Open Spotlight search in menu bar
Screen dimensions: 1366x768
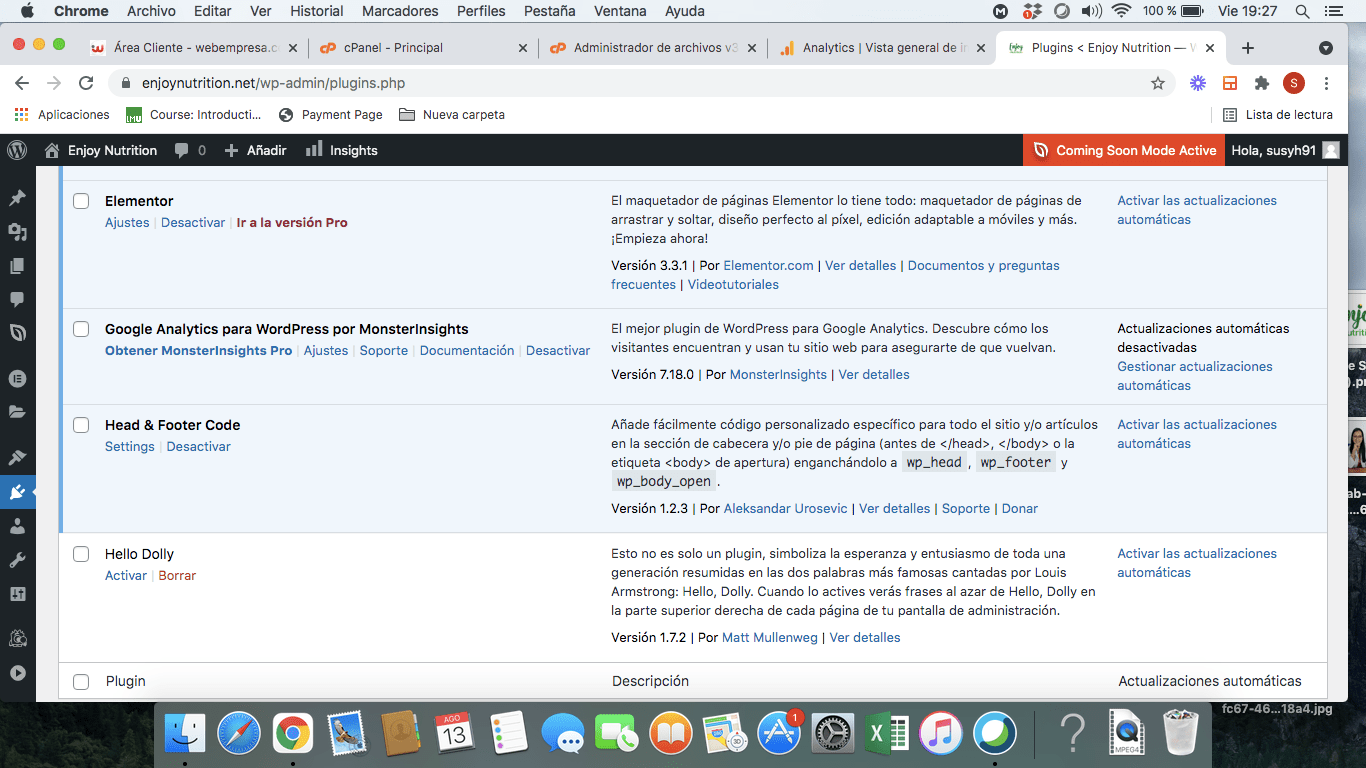(1302, 11)
